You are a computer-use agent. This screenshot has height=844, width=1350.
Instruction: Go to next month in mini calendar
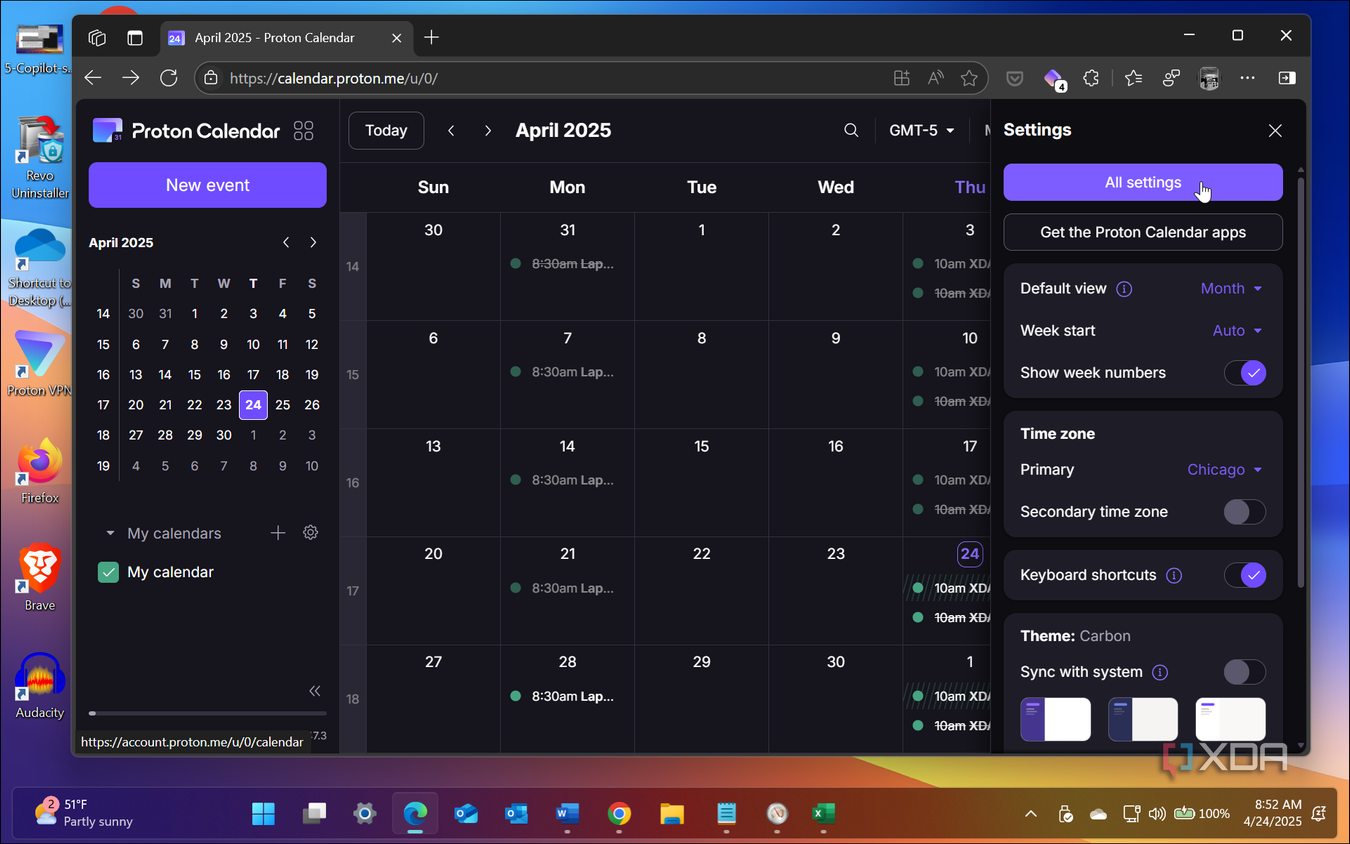coord(313,243)
